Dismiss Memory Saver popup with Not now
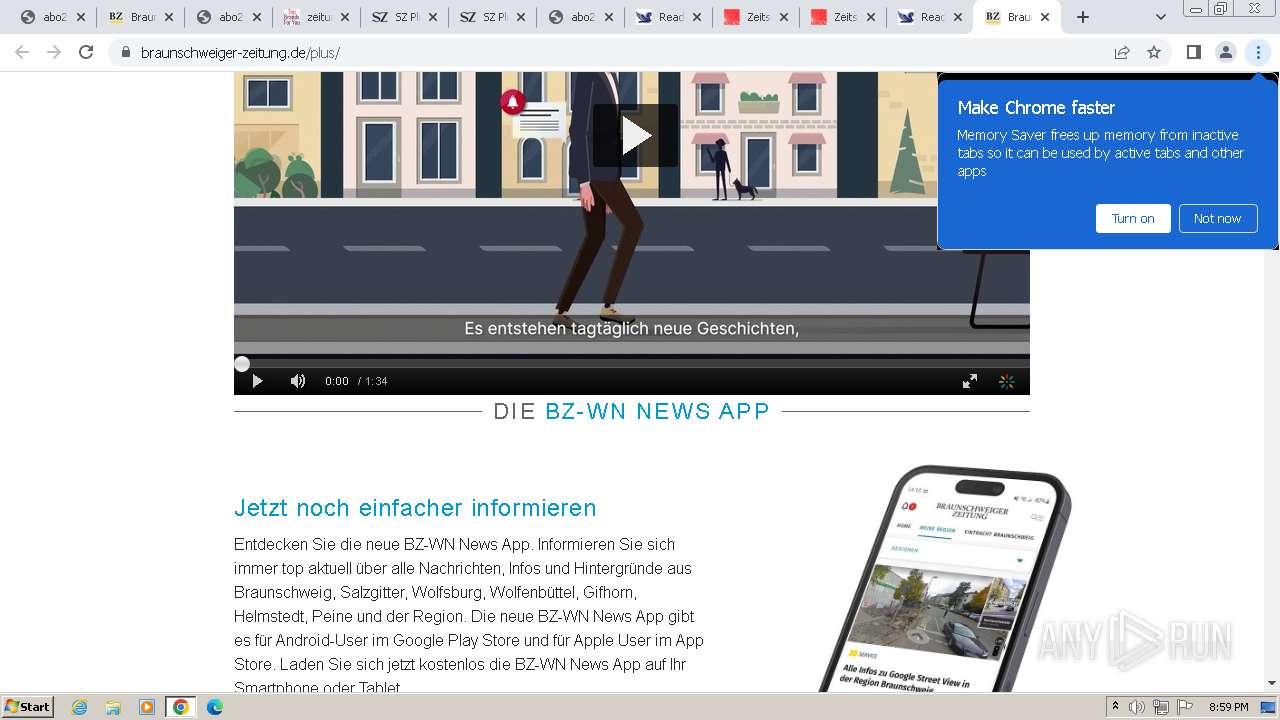 coord(1217,218)
